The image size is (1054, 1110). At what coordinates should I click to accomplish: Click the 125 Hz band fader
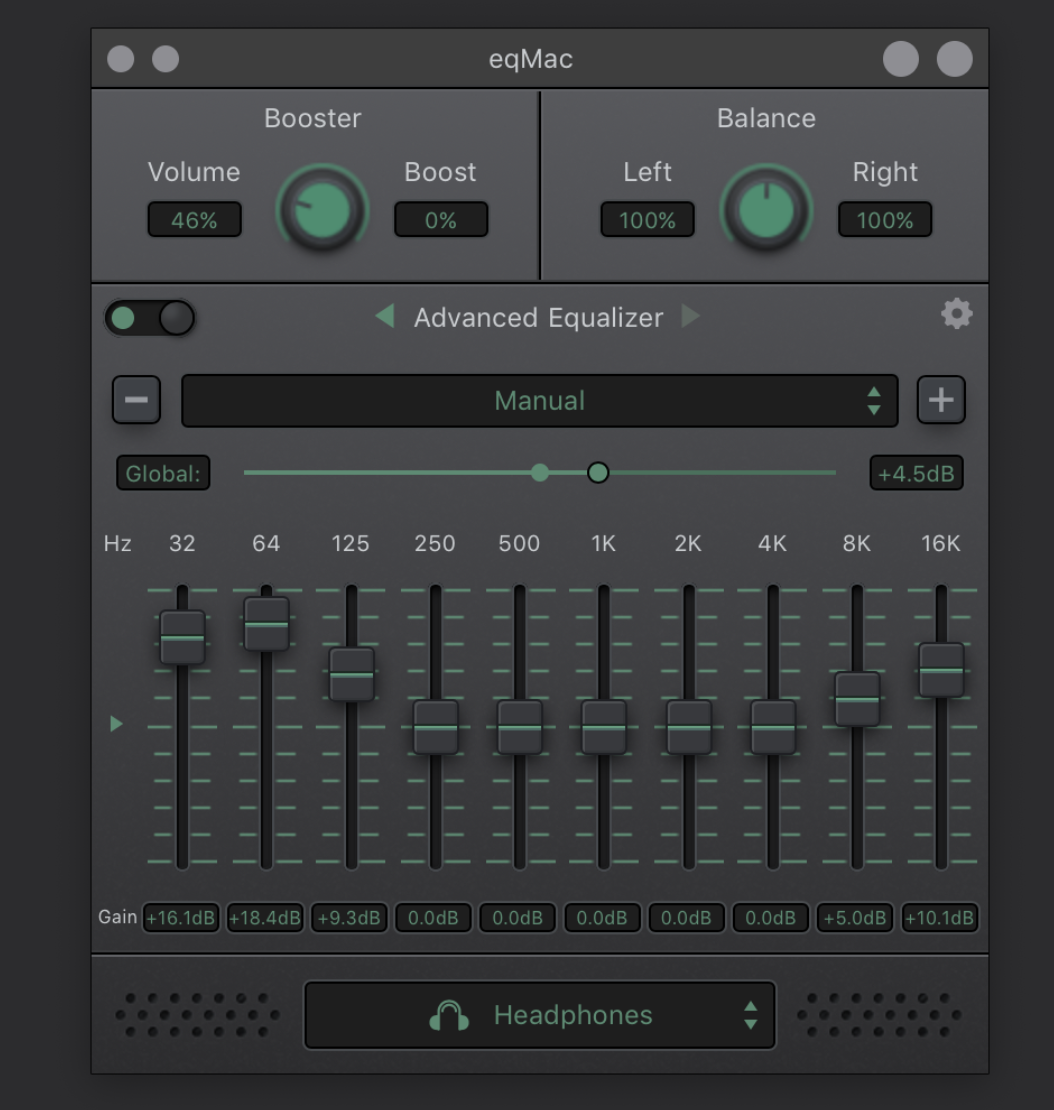click(352, 675)
